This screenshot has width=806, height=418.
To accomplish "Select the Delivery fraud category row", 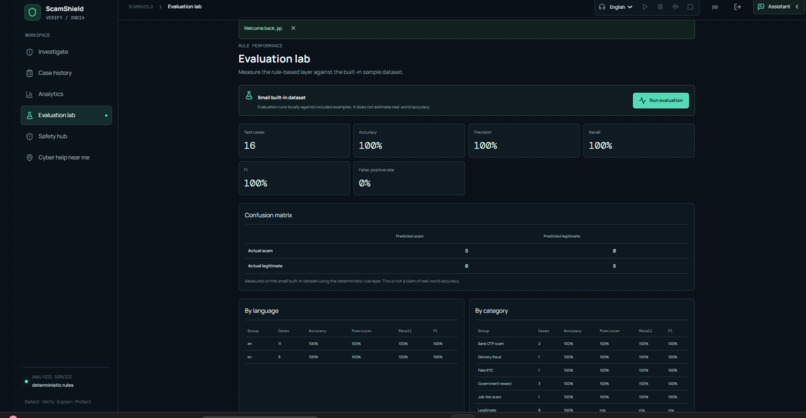I will 581,357.
